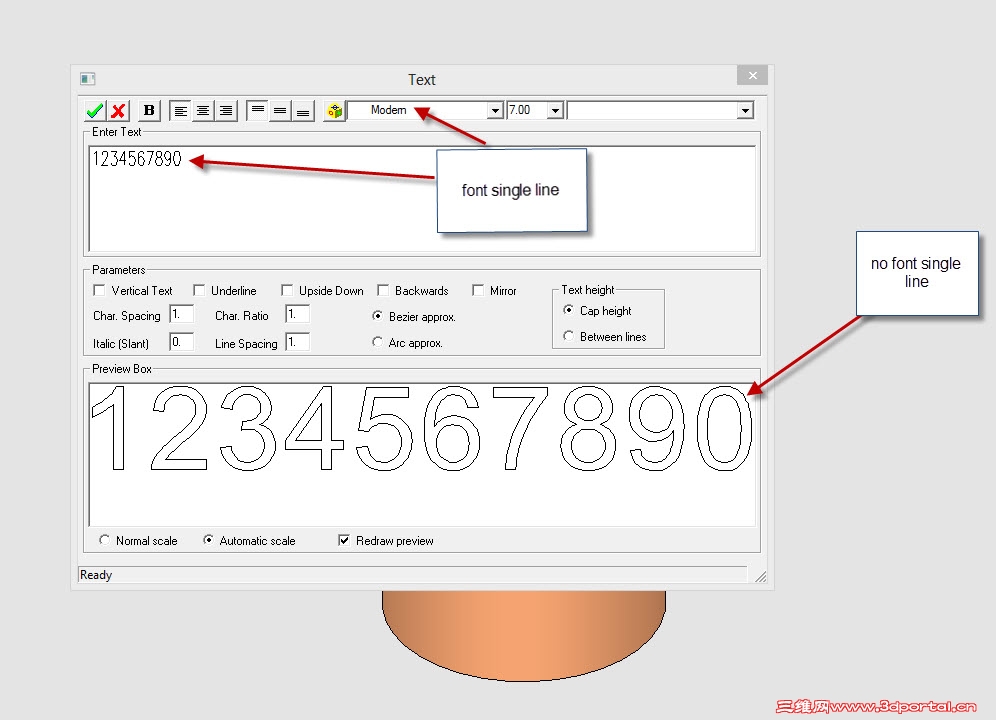
Task: Enable Underline checkbox
Action: (199, 290)
